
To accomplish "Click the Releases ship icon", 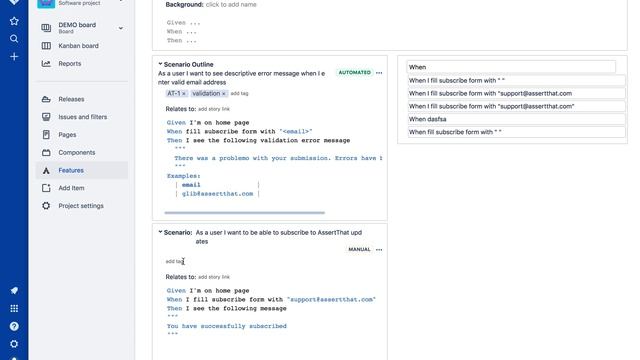I will pos(46,99).
